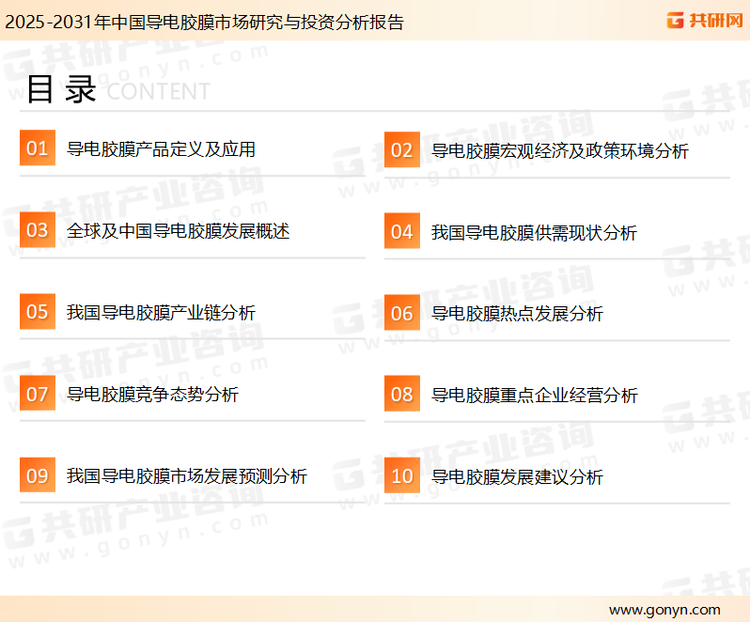Open chapter 我国导电胶膜市场发展预测分析
This screenshot has height=622, width=750.
pyautogui.click(x=187, y=476)
